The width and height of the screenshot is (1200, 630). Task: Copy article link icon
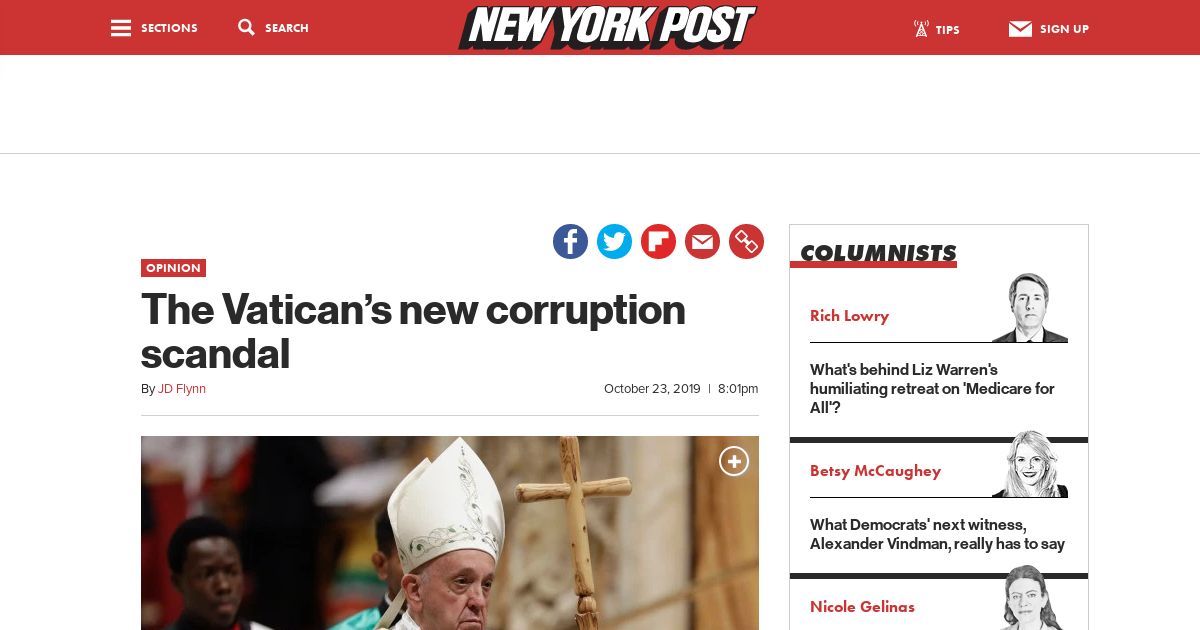746,241
